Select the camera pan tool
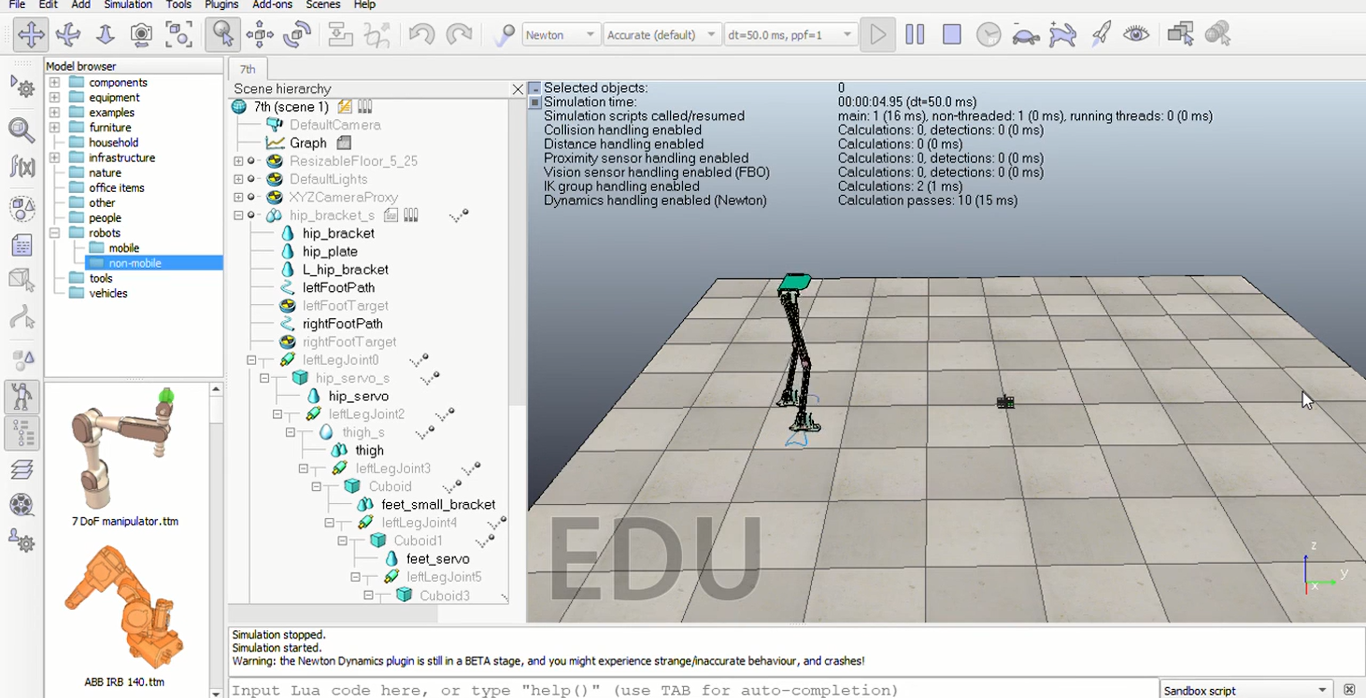 click(31, 35)
